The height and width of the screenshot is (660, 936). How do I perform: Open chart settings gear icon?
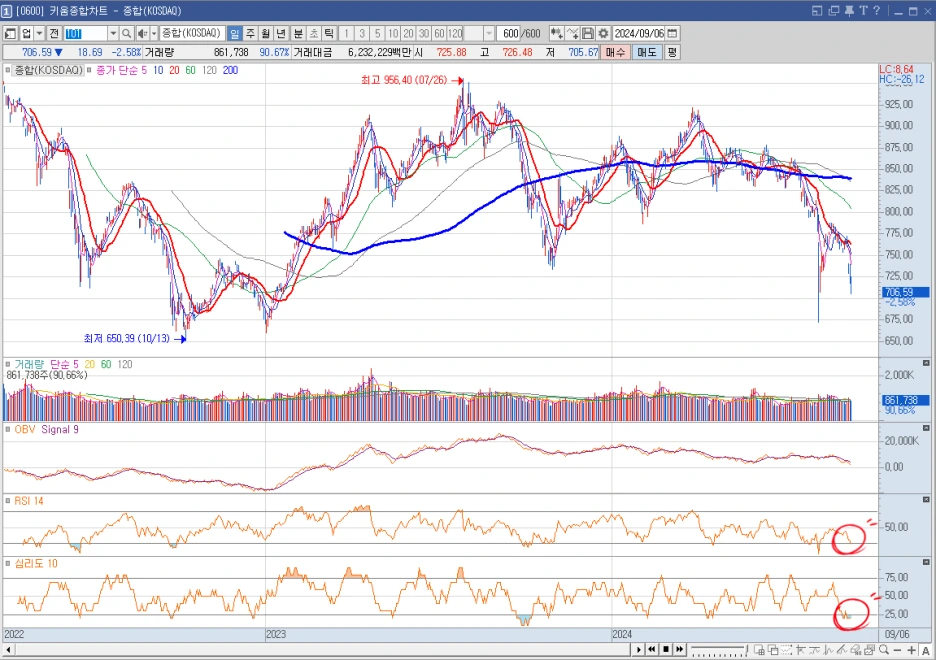click(x=603, y=33)
